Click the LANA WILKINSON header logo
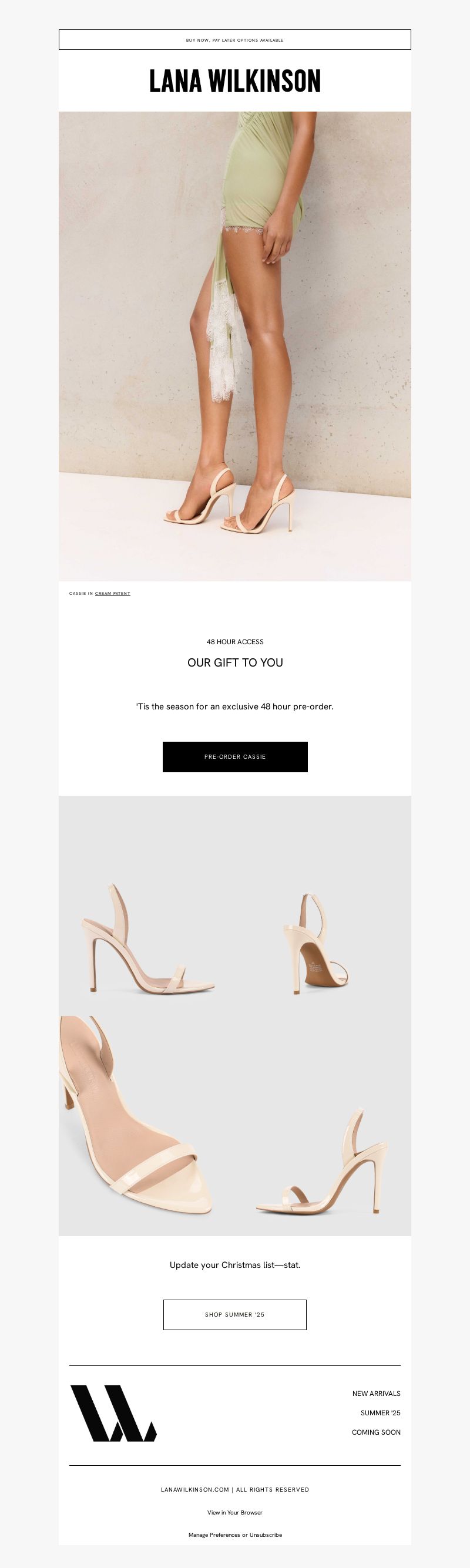The width and height of the screenshot is (470, 1568). [x=235, y=81]
